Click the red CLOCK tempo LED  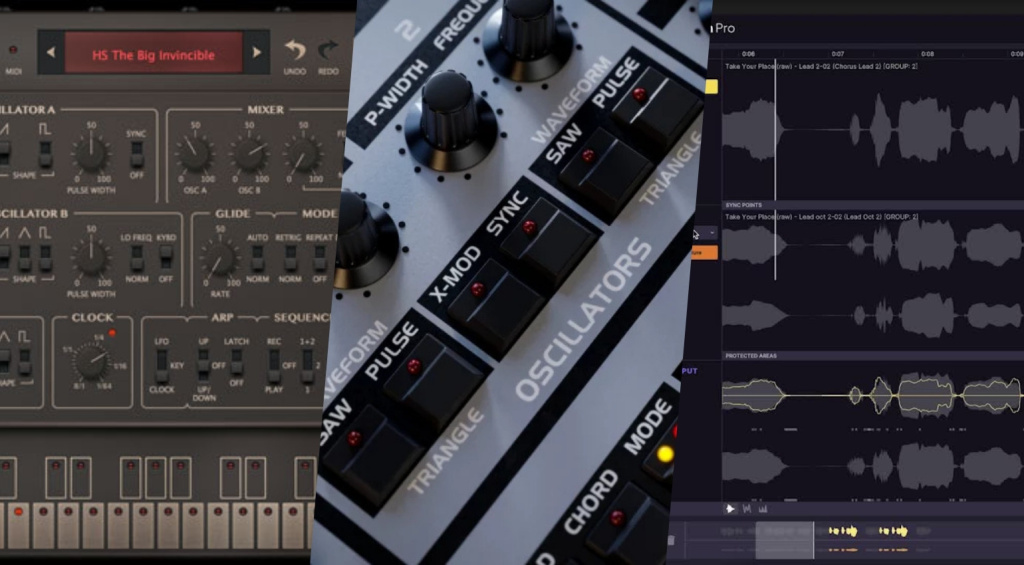click(112, 333)
